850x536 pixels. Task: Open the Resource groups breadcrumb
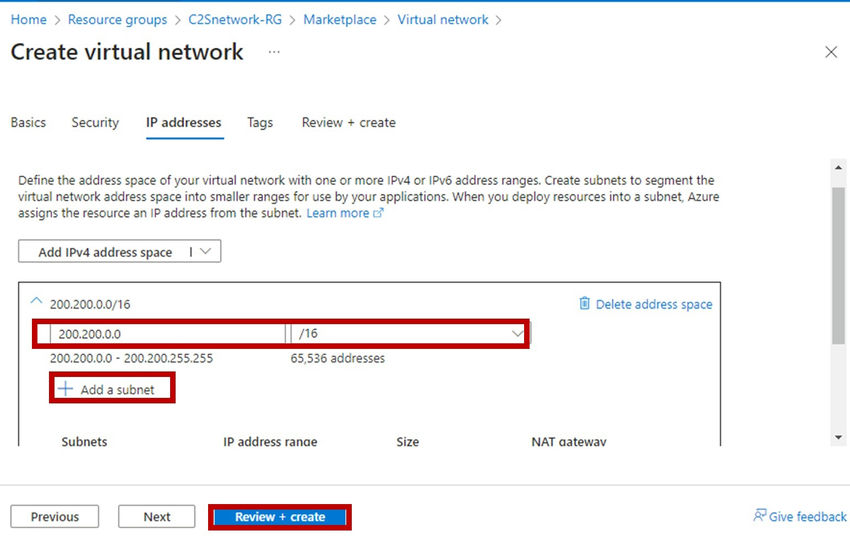[118, 20]
